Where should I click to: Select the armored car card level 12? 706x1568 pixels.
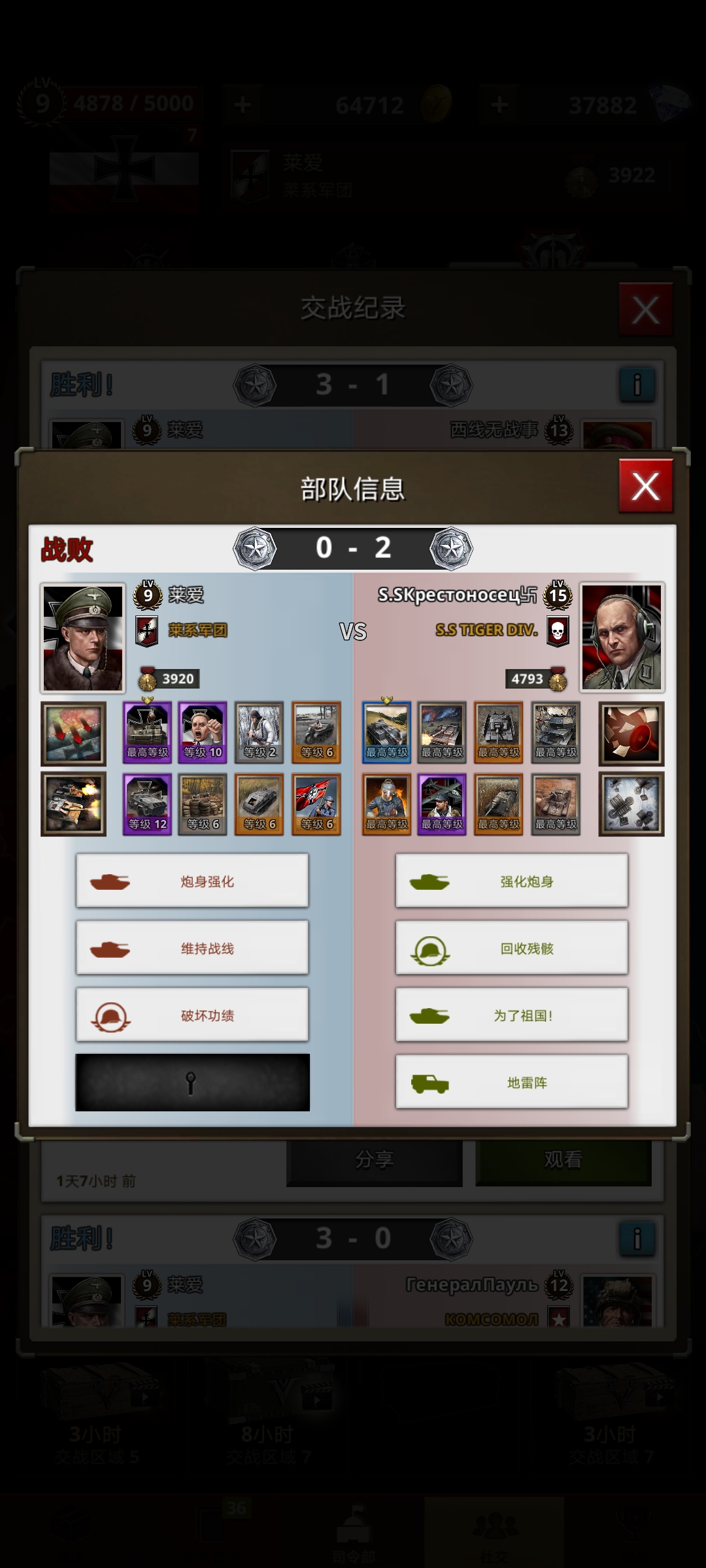coord(147,804)
